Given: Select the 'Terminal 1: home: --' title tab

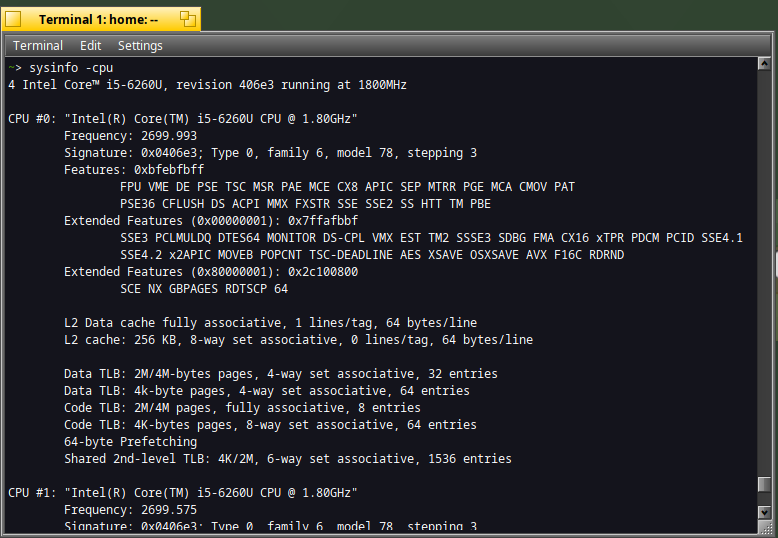Looking at the screenshot, I should (x=101, y=19).
